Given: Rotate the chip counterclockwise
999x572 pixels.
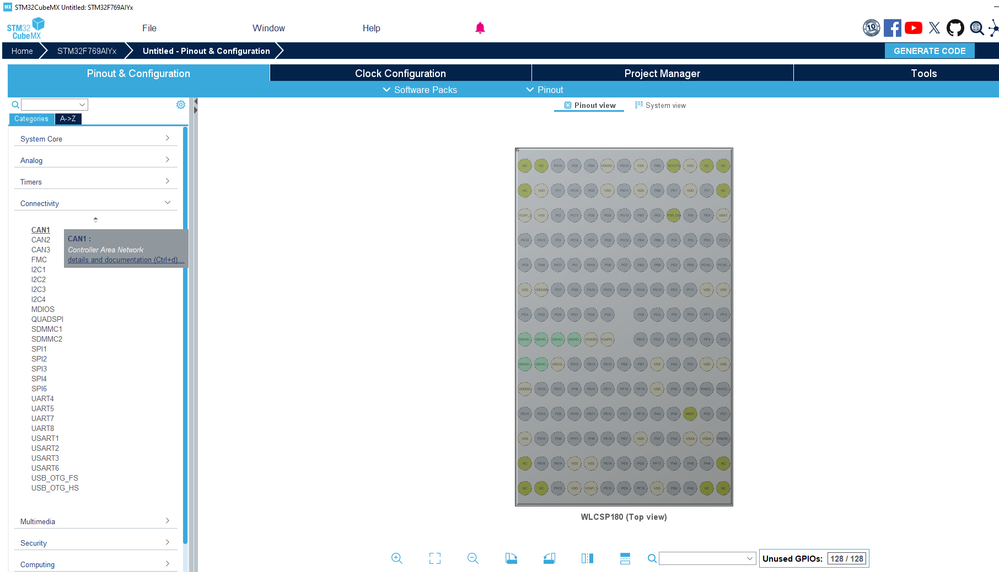Looking at the screenshot, I should pos(549,559).
